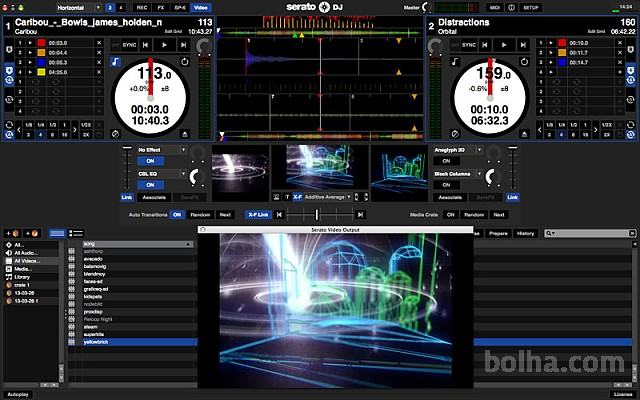Viewport: 640px width, 400px height.
Task: Open the SP-6 sampler panel
Action: pyautogui.click(x=180, y=8)
